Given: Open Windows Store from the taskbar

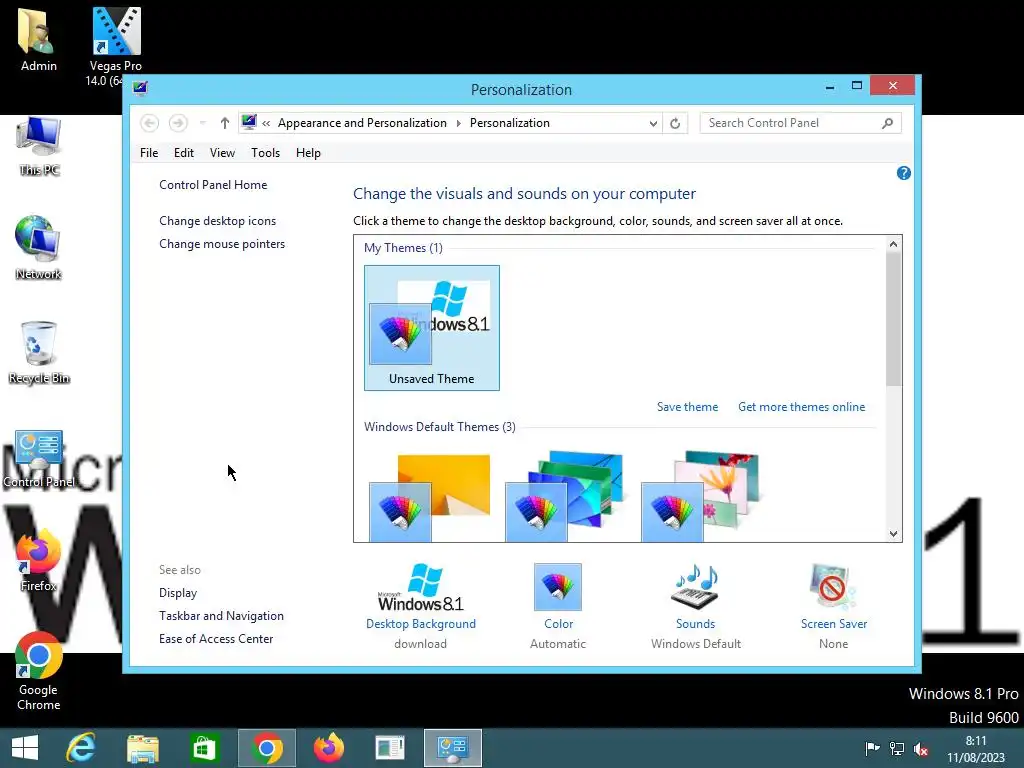Looking at the screenshot, I should [204, 748].
